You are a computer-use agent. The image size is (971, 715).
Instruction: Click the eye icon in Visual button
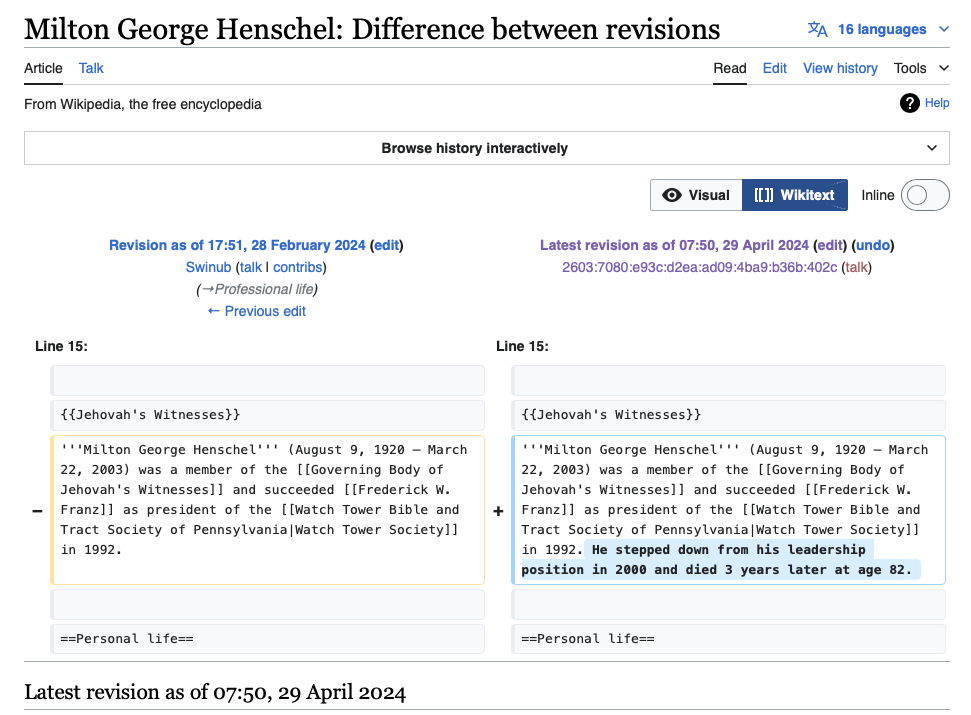click(x=672, y=195)
